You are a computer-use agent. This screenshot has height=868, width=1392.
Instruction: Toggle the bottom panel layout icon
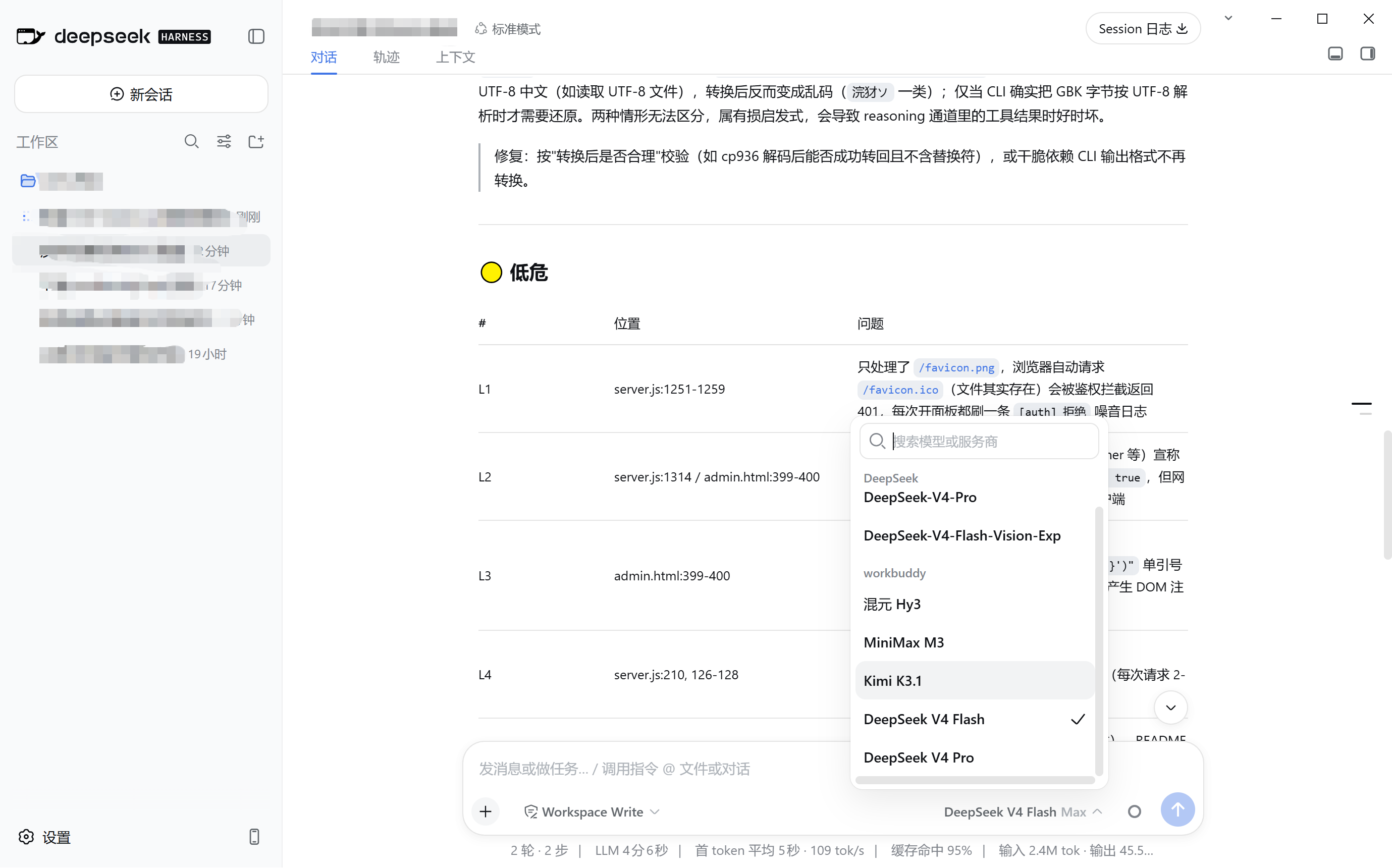click(1335, 54)
